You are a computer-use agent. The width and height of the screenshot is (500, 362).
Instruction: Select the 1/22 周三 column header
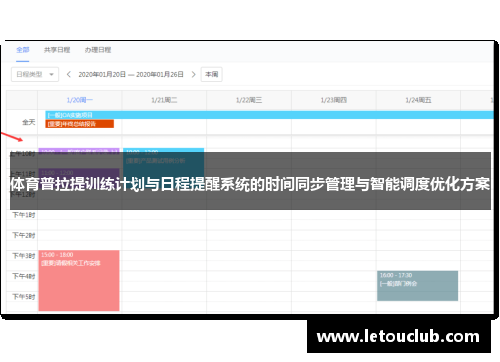249,100
